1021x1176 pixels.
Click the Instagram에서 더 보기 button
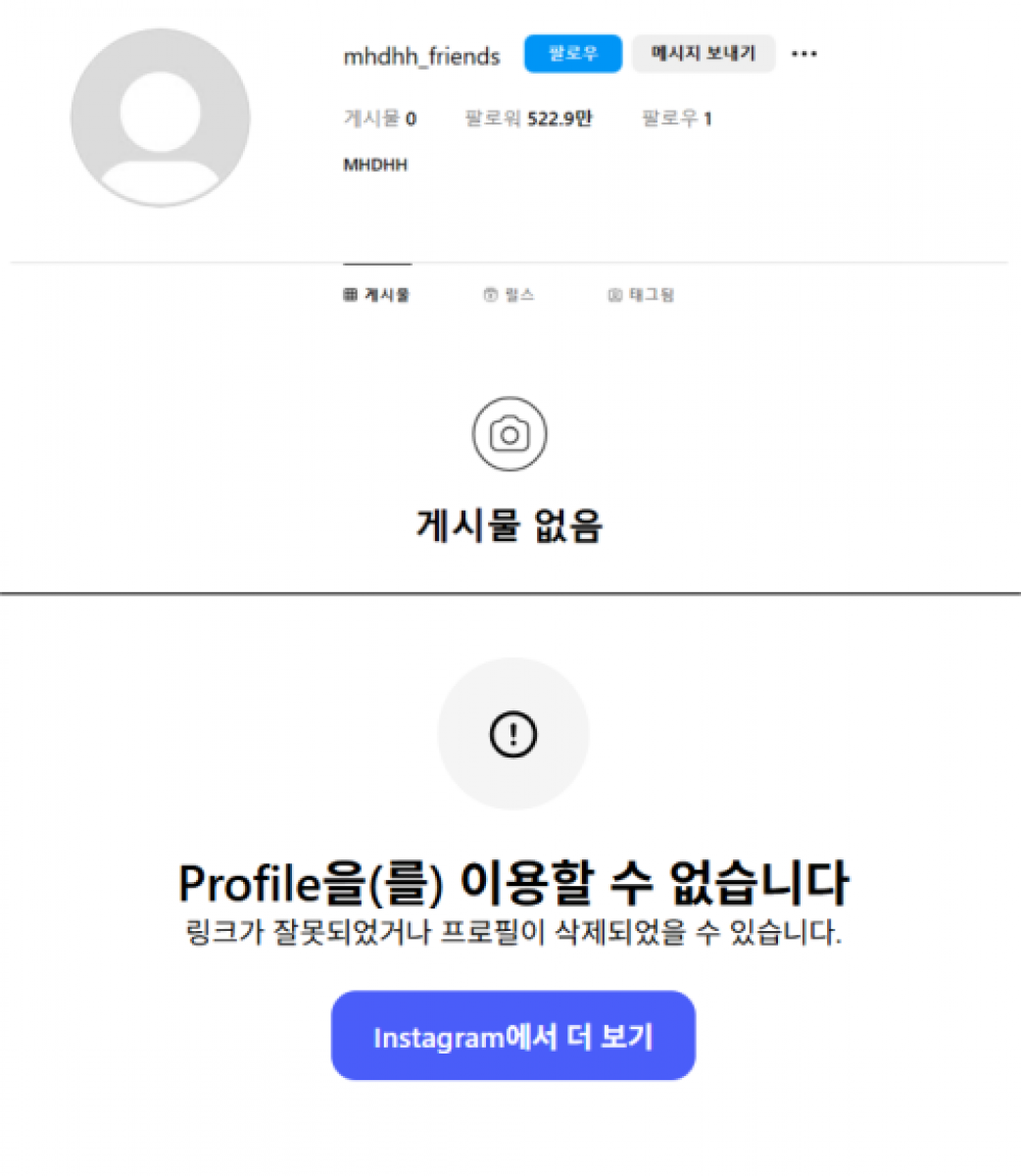point(512,1036)
